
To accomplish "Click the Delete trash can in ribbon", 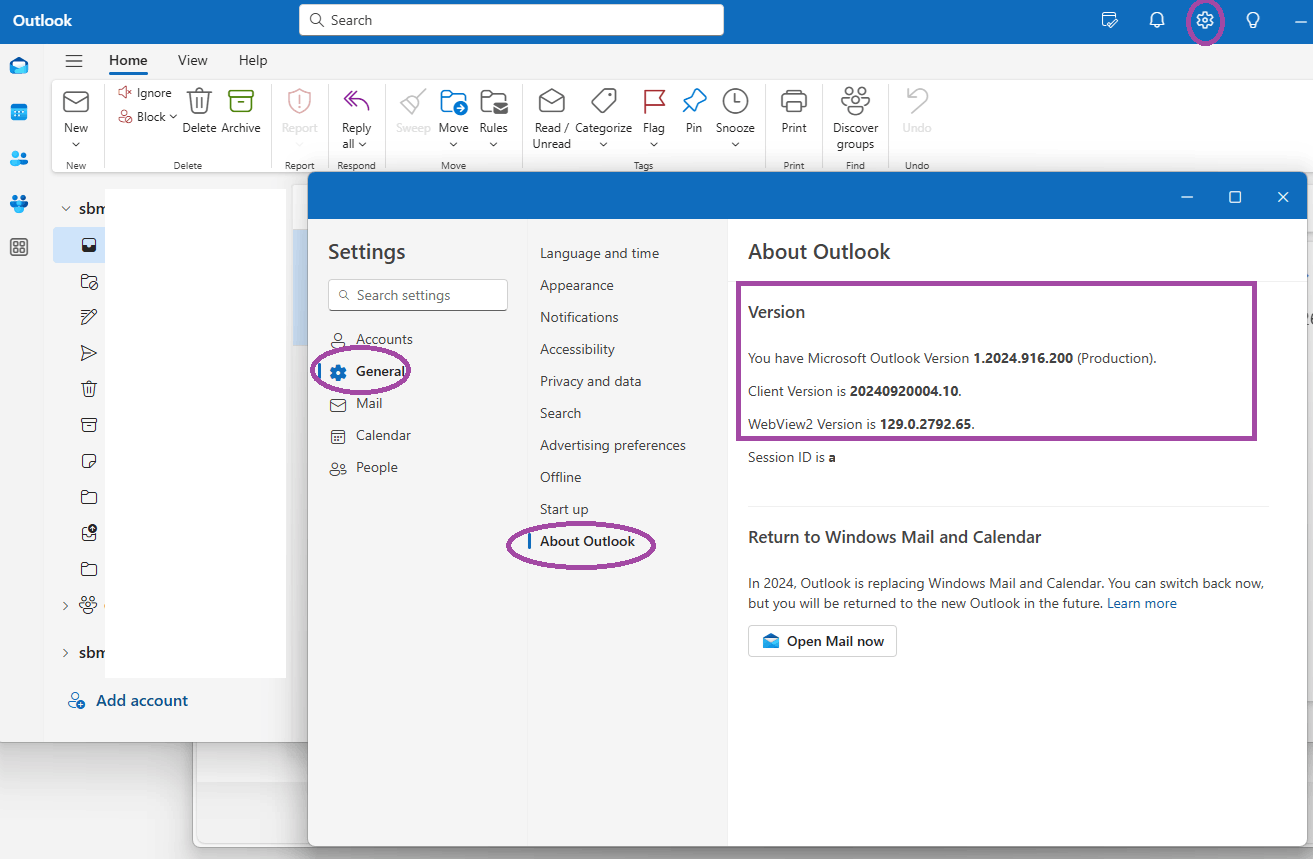I will pos(199,110).
